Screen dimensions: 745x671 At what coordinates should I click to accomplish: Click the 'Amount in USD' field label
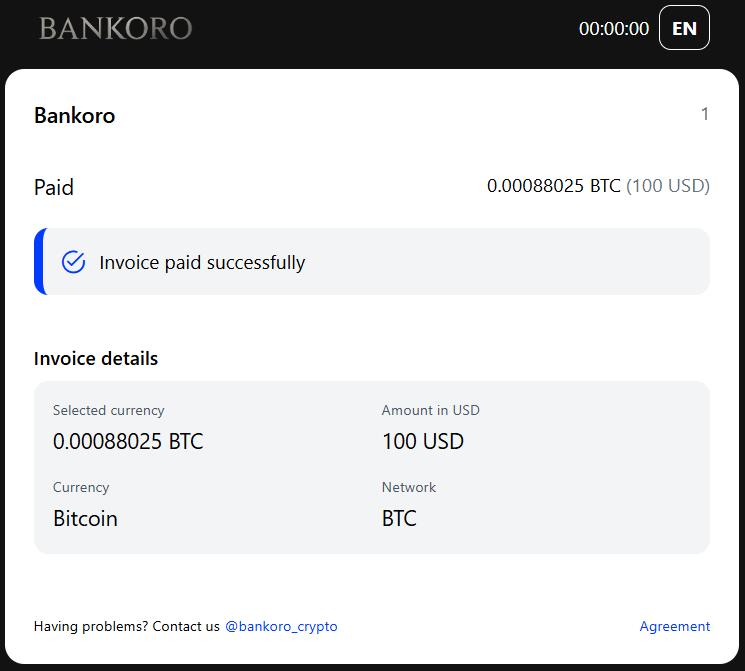pyautogui.click(x=431, y=410)
